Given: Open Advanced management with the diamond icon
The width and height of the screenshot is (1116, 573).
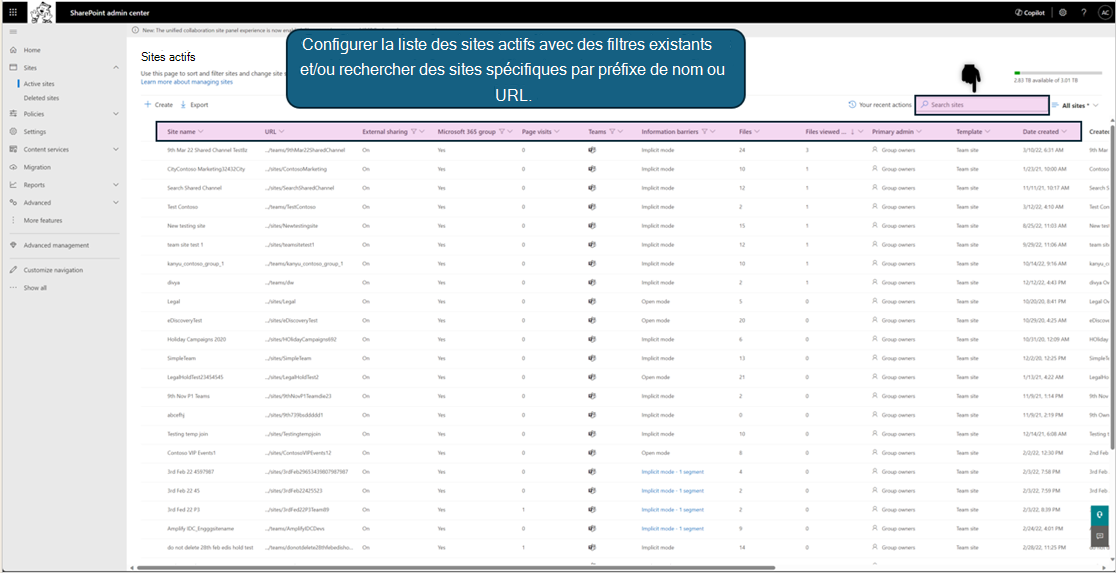Looking at the screenshot, I should [14, 245].
